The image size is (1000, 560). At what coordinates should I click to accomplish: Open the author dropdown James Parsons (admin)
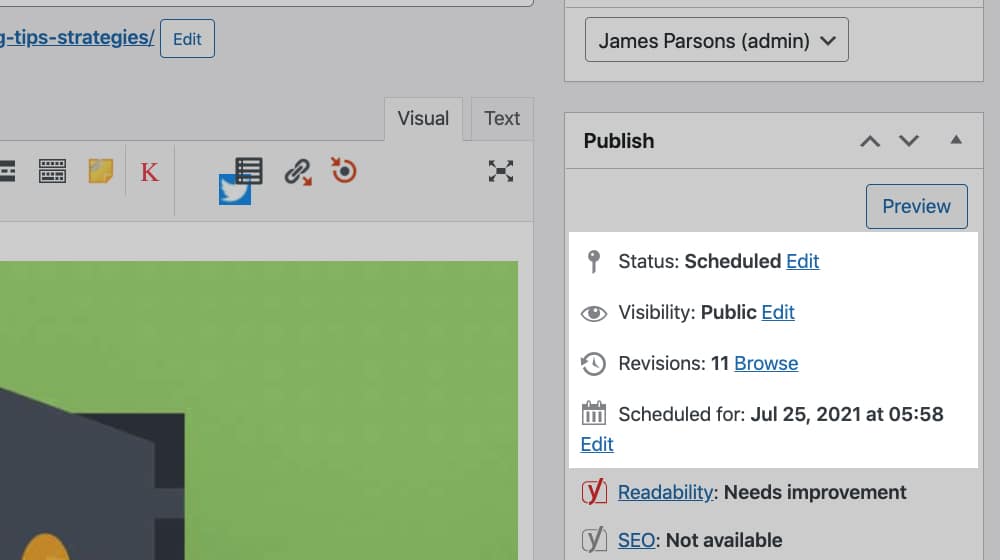[716, 41]
